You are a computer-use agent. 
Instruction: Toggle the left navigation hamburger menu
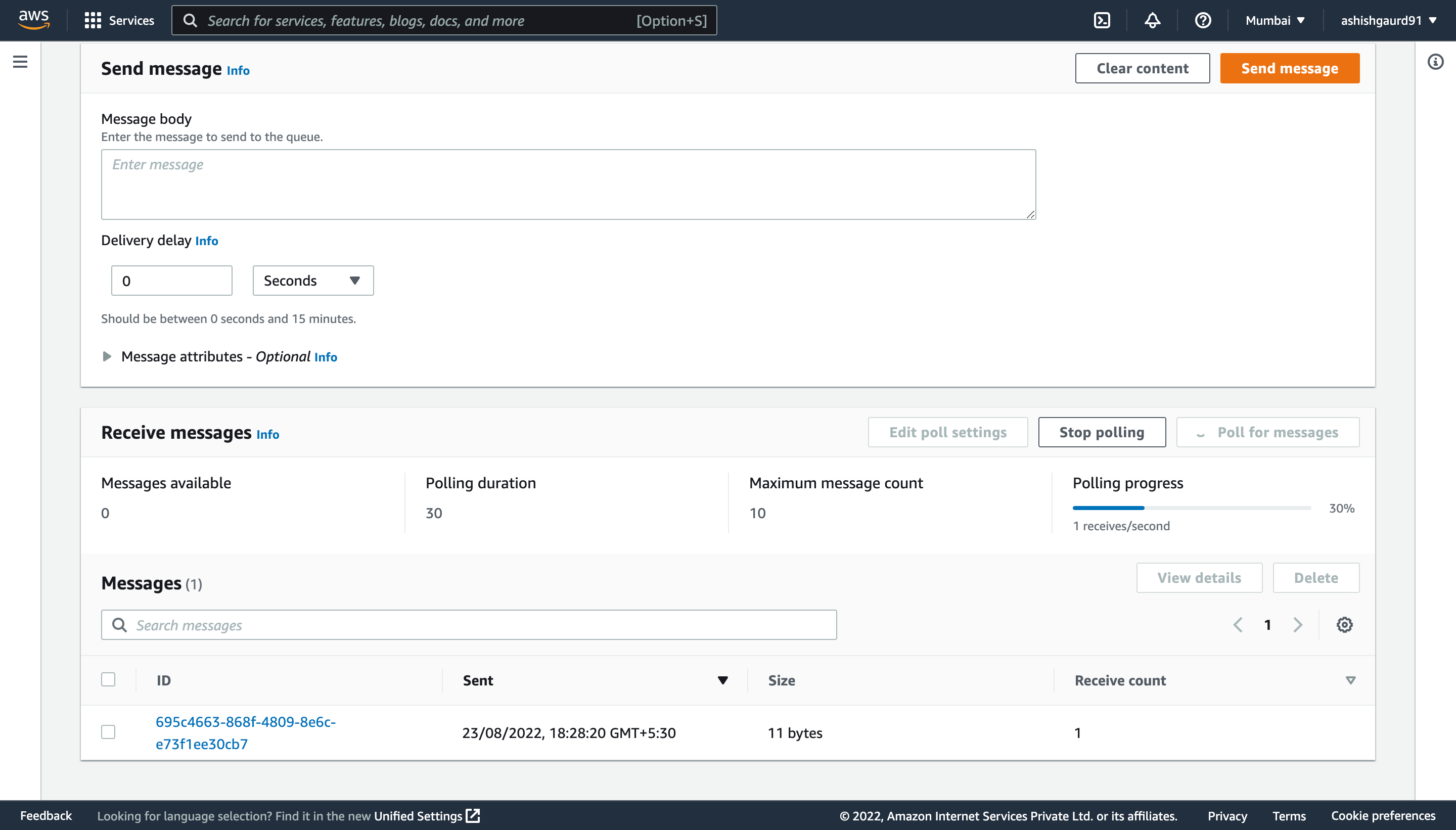(20, 62)
